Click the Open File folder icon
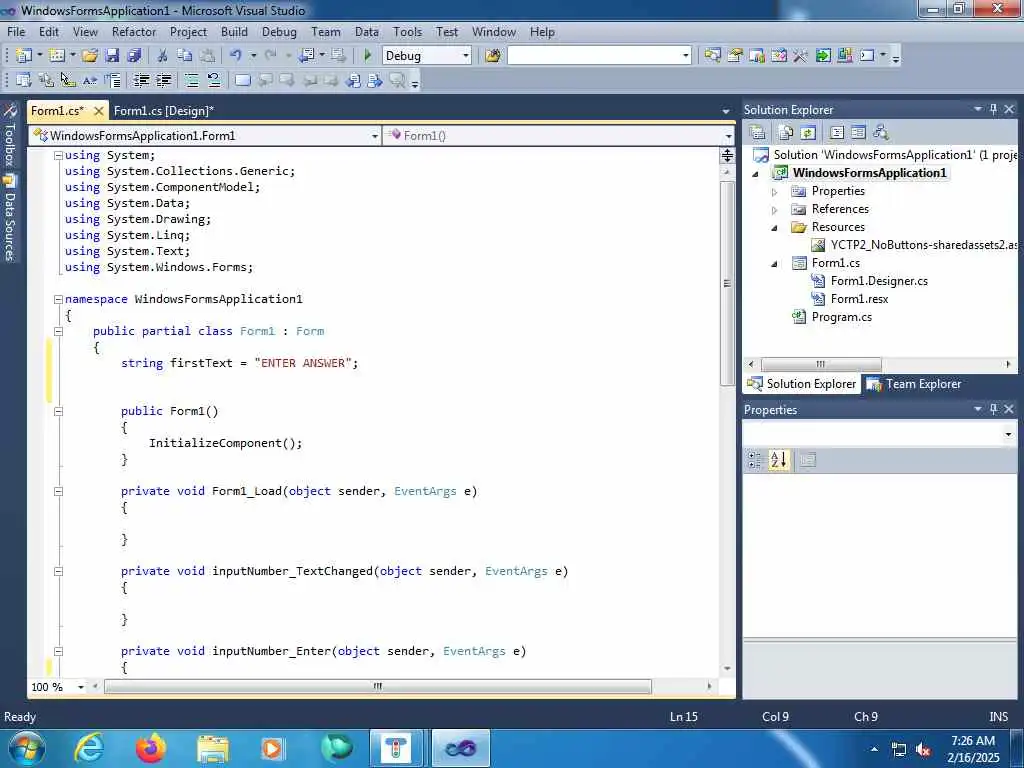The image size is (1024, 768). 90,56
